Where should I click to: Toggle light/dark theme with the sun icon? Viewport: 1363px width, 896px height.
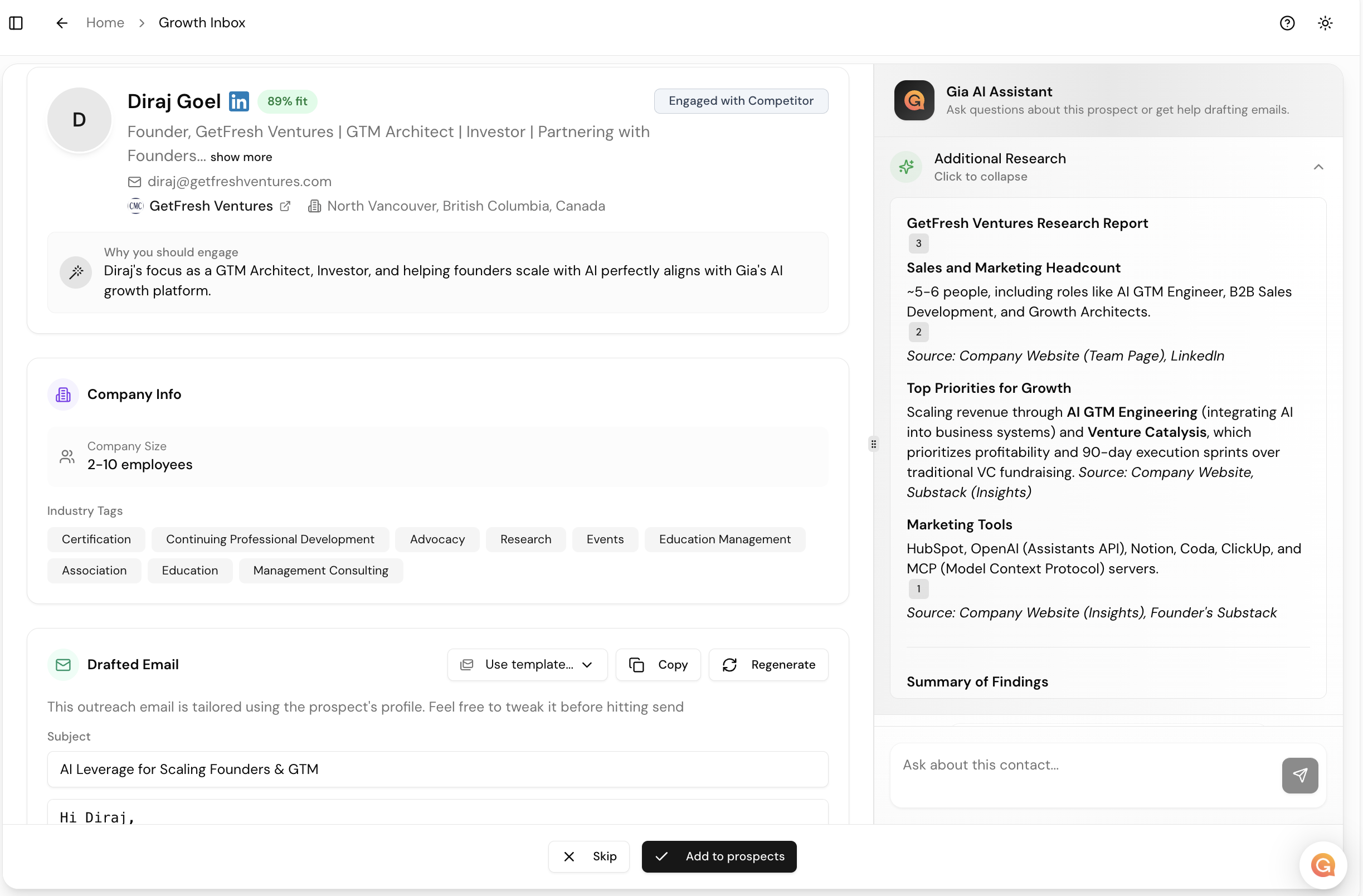coord(1325,23)
